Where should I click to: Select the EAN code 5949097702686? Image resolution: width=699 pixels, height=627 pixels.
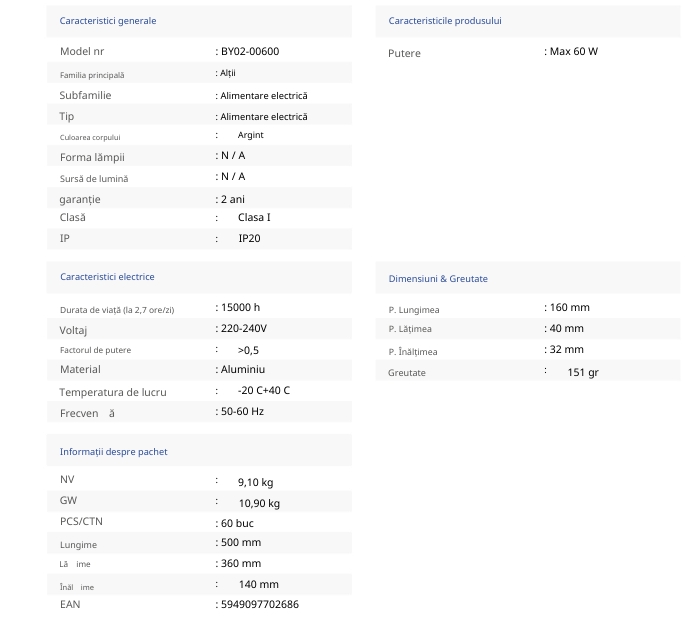(260, 604)
